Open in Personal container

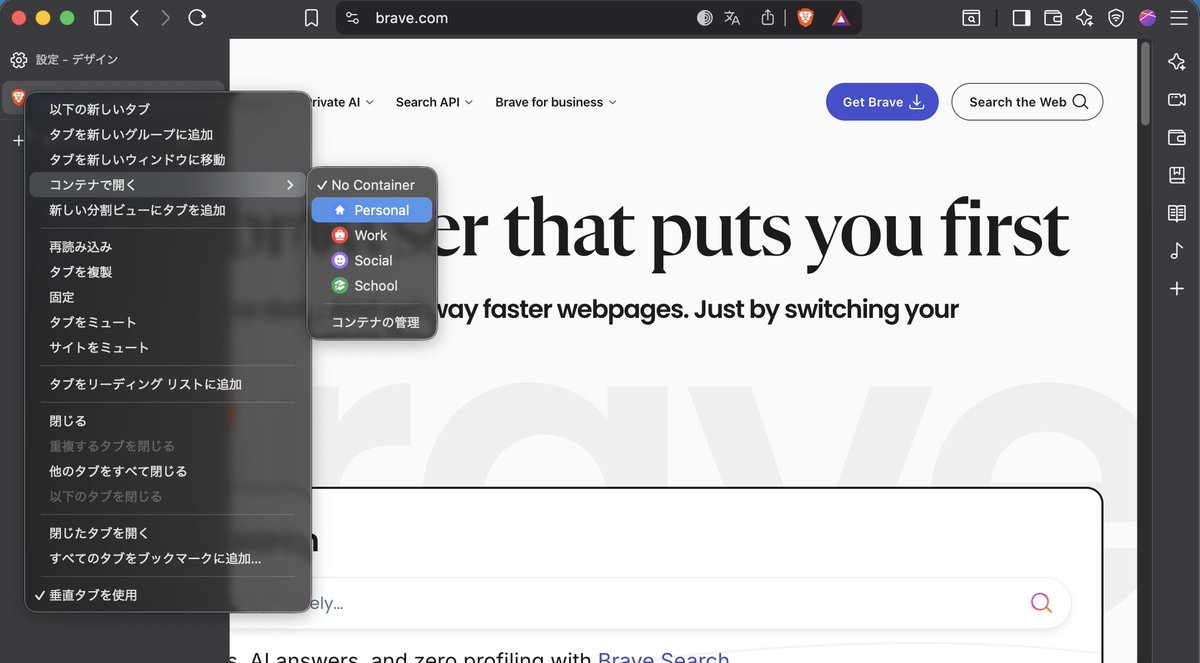tap(372, 210)
